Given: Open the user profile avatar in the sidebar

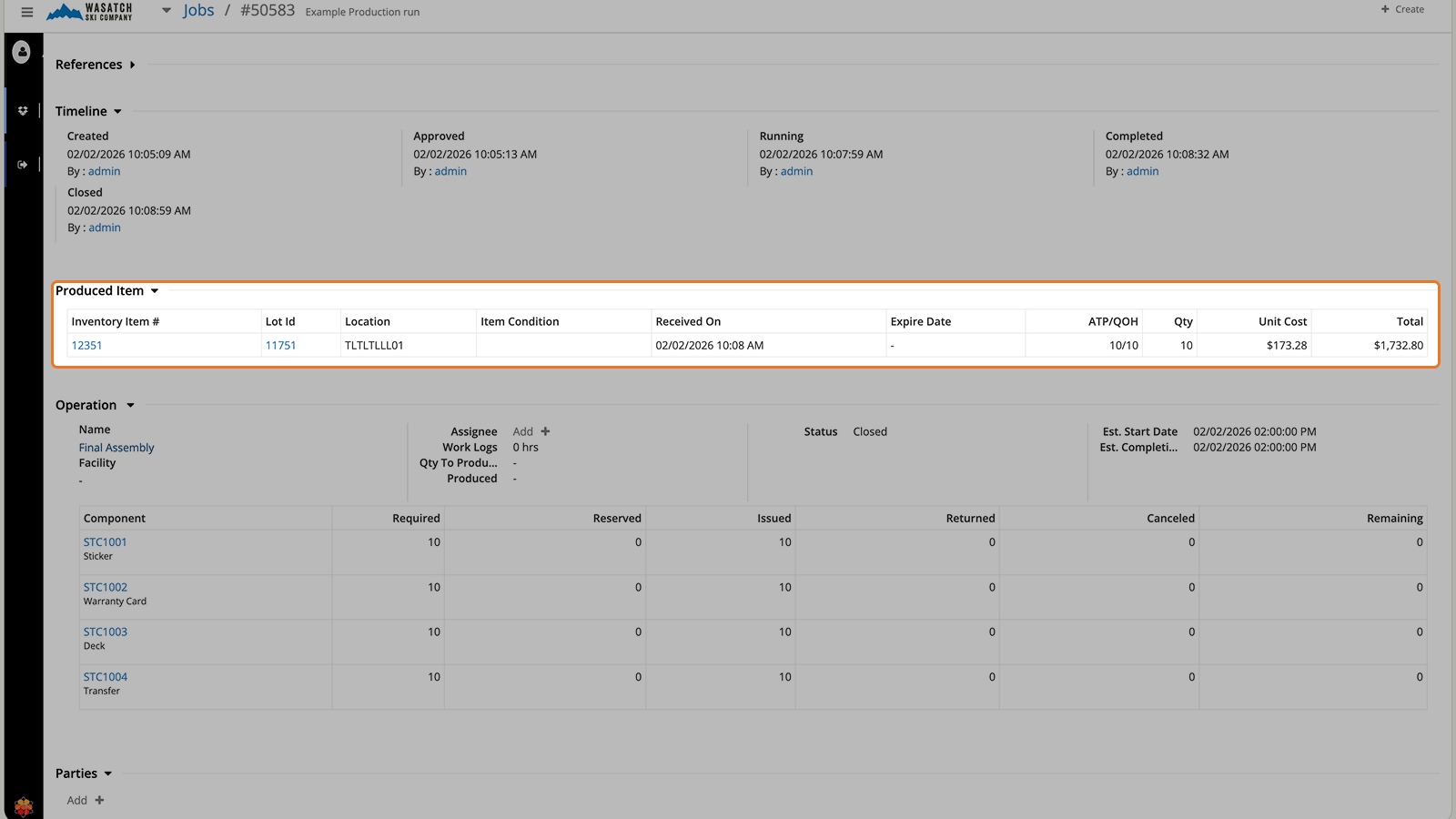Looking at the screenshot, I should pyautogui.click(x=23, y=53).
